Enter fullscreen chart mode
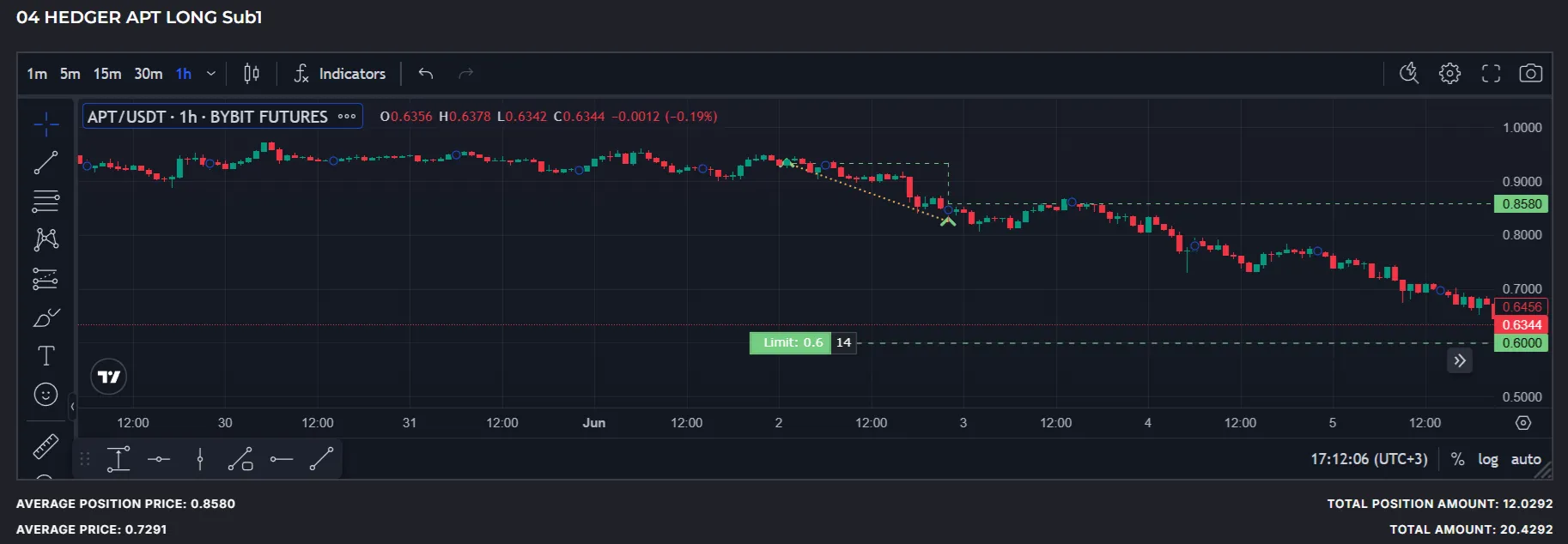 click(1491, 74)
